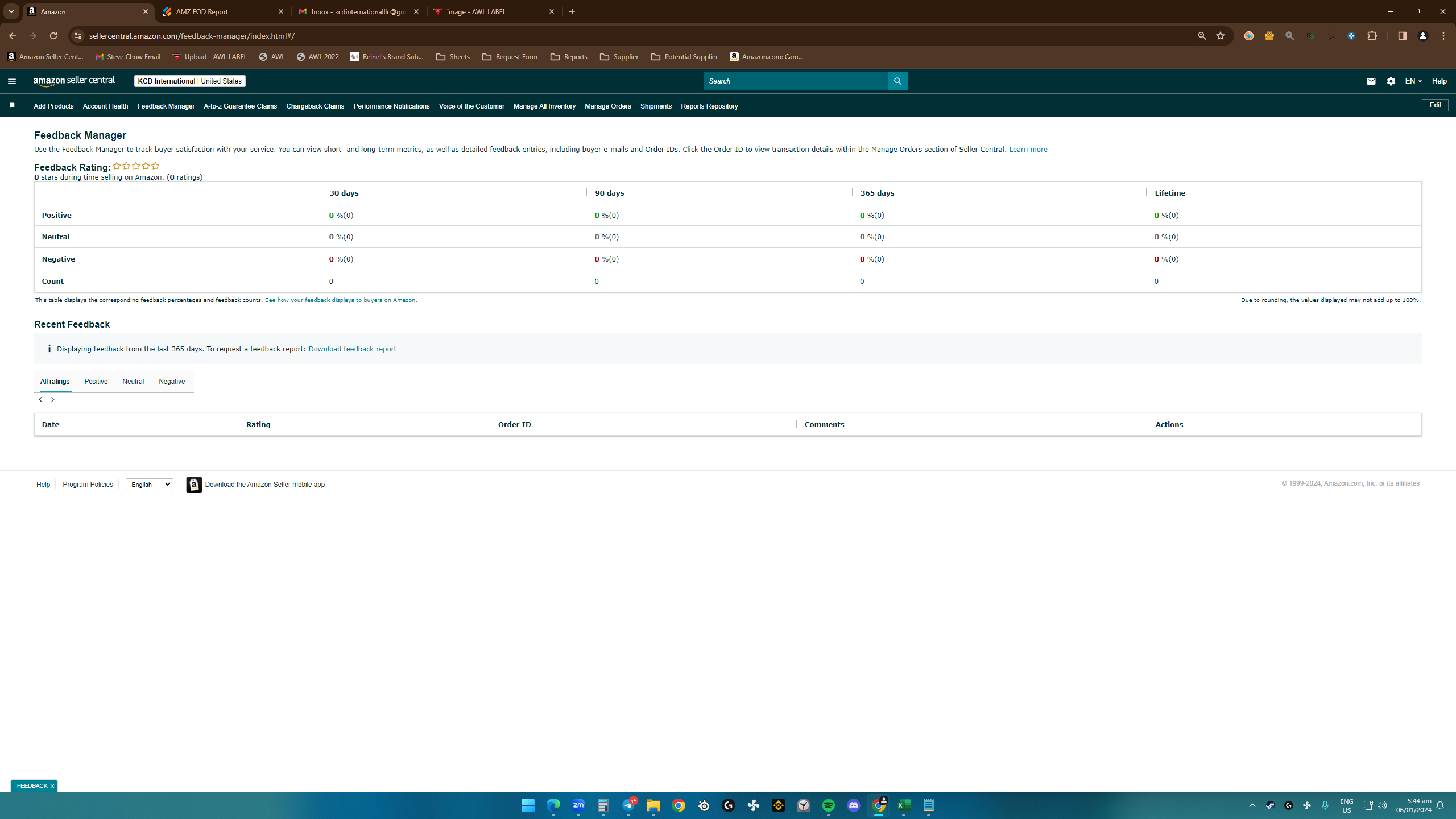
Task: Open a new browser tab
Action: pyautogui.click(x=572, y=11)
